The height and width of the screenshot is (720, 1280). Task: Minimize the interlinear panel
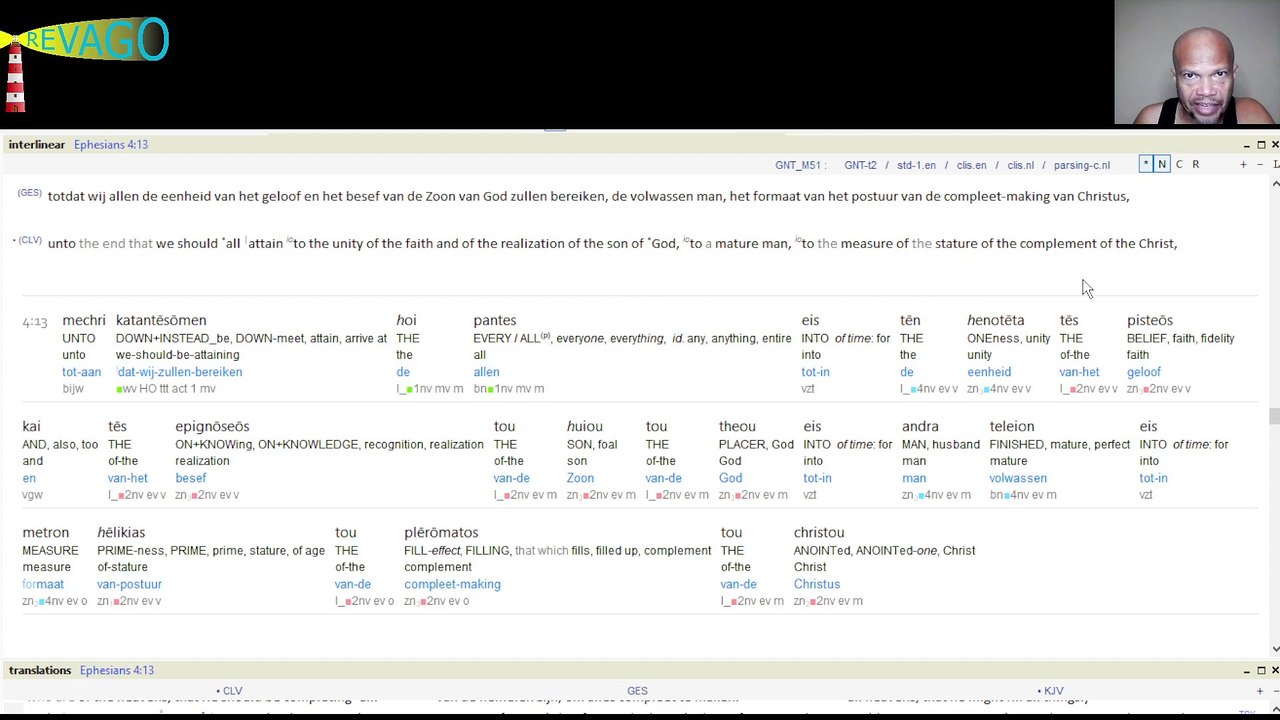click(x=1247, y=145)
